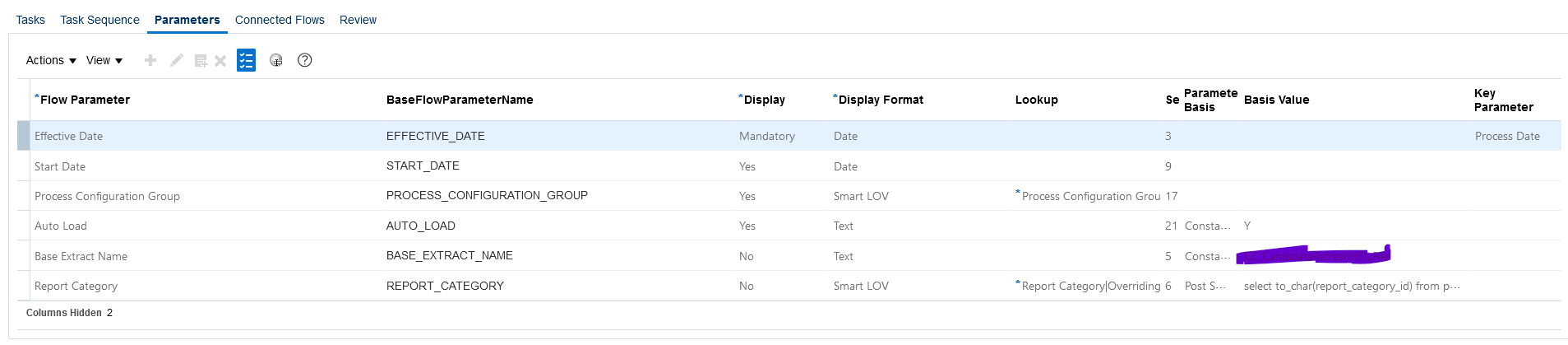
Task: Click the globe translation editor icon
Action: pos(276,60)
